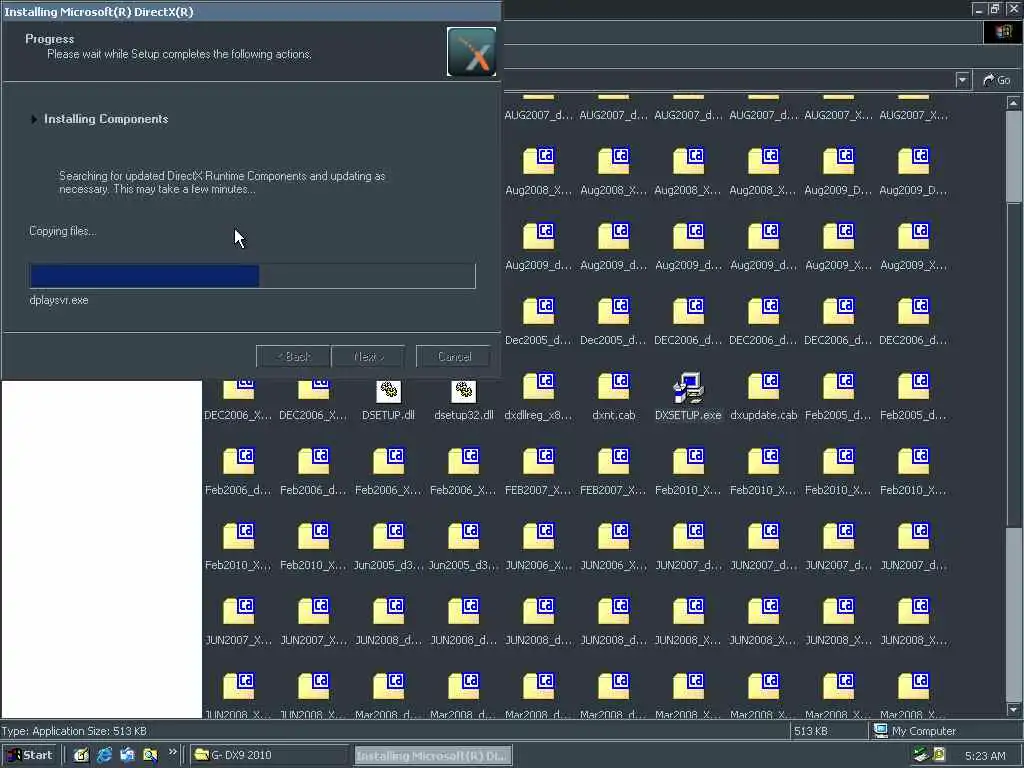Image resolution: width=1024 pixels, height=768 pixels.
Task: Click the "Type: Application Size: 513 KB" status text
Action: point(74,731)
